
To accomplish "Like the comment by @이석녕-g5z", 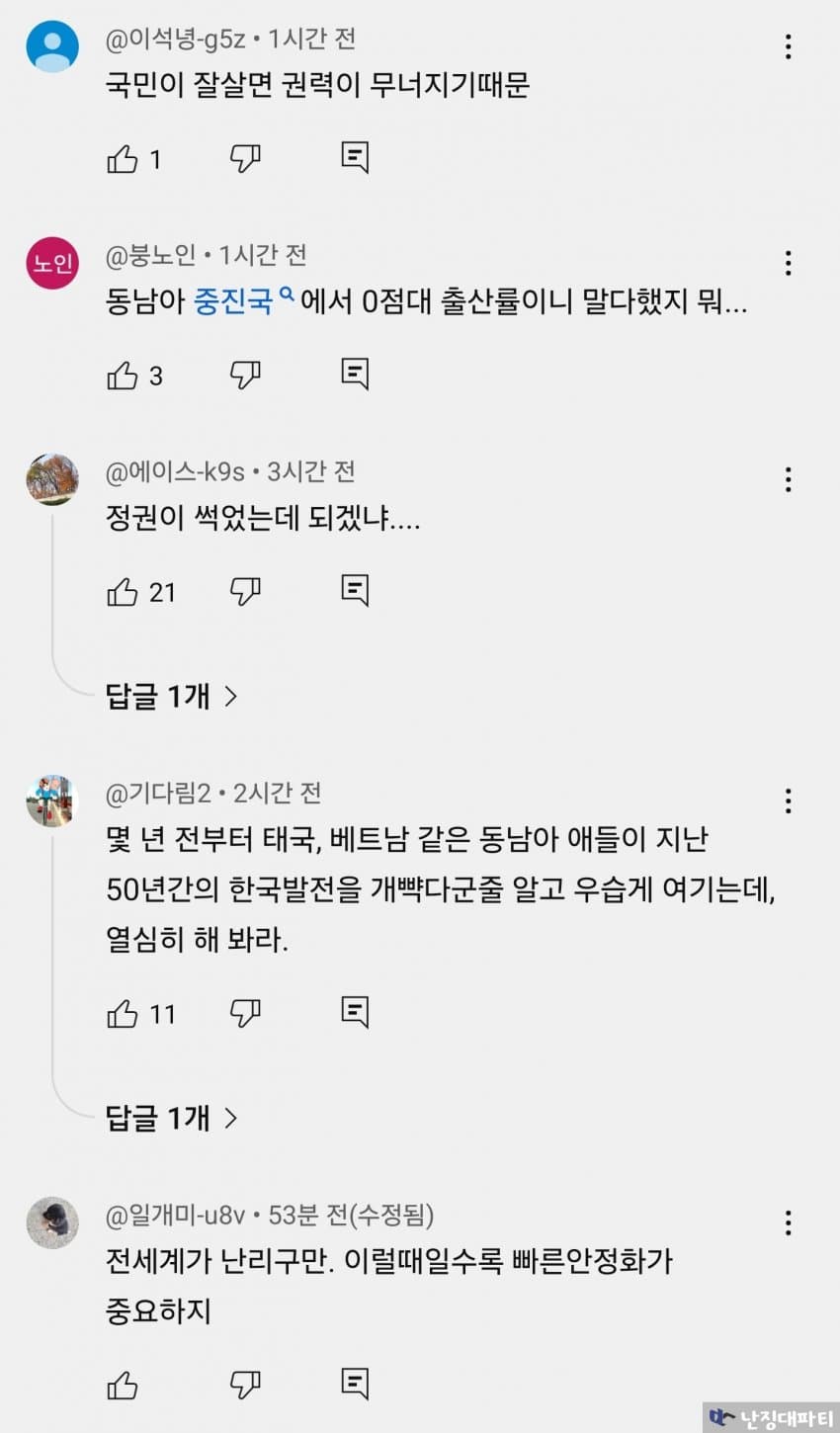I will 123,158.
